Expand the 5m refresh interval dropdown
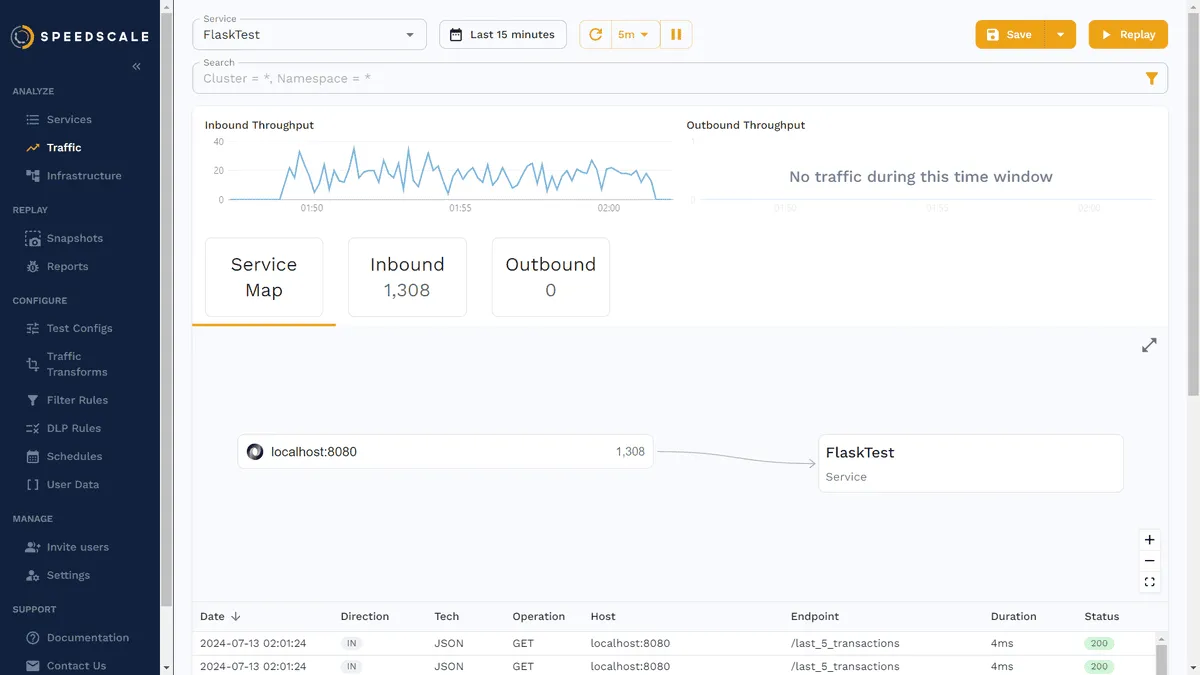 coord(633,35)
